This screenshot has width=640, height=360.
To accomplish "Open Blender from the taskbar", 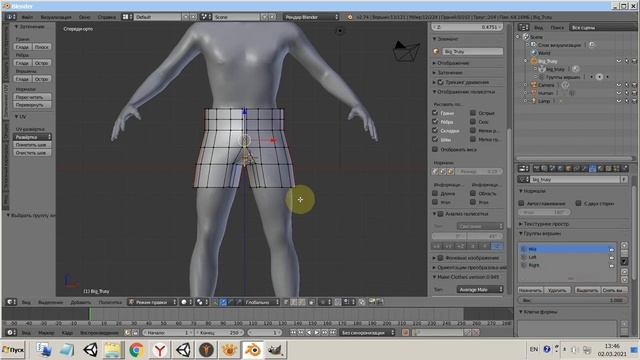I will click(x=253, y=350).
